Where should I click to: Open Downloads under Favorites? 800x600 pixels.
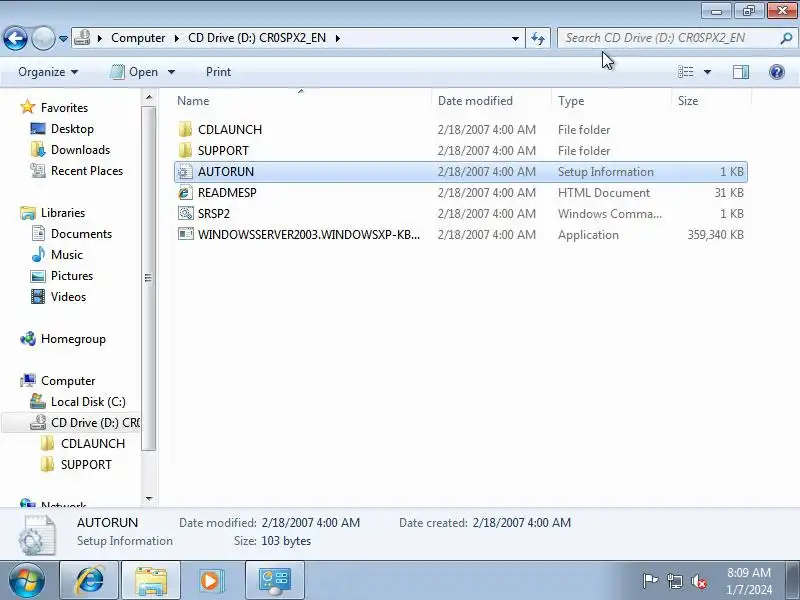point(80,149)
